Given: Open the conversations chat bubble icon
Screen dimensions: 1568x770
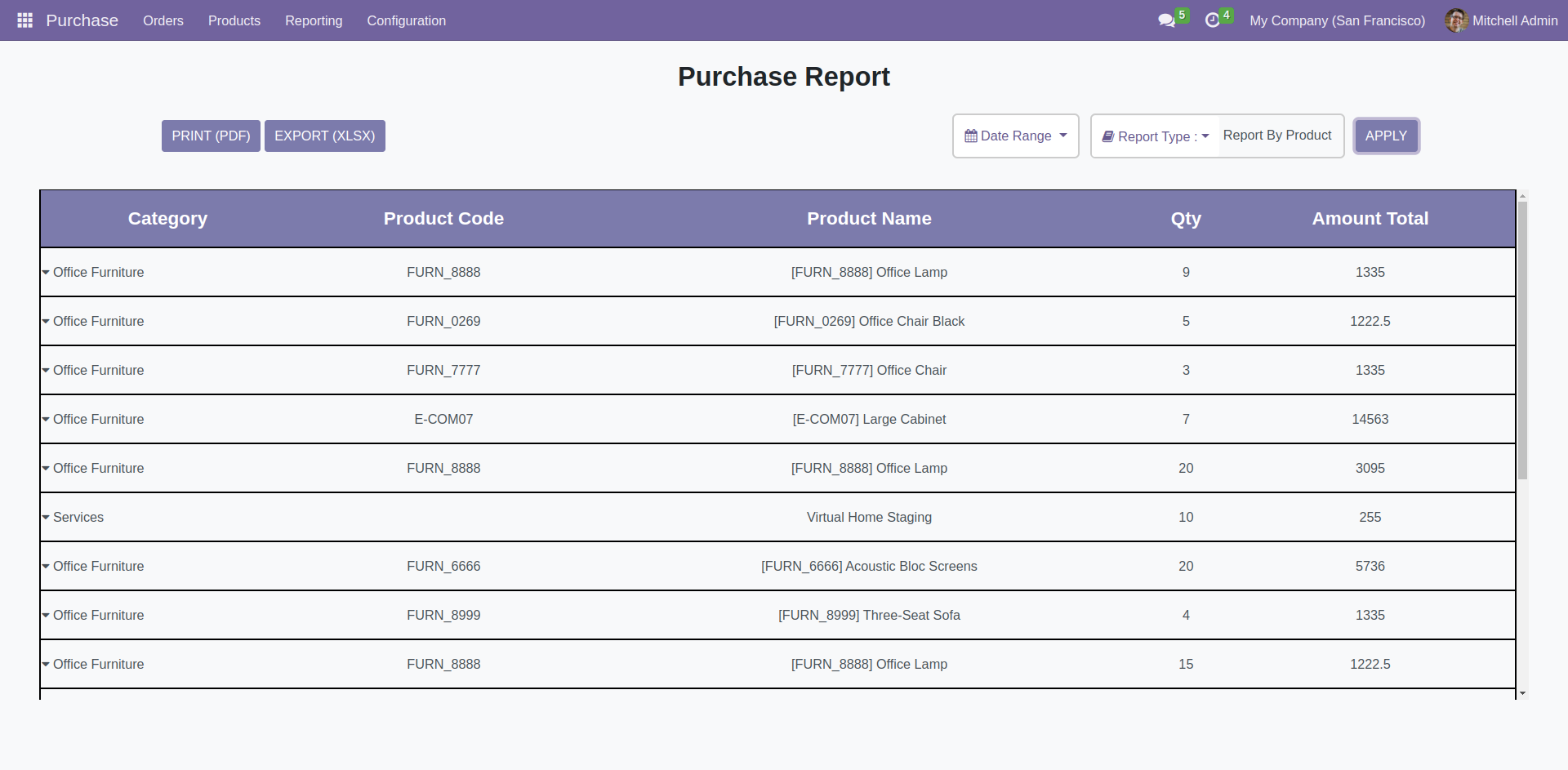Looking at the screenshot, I should coord(1166,20).
